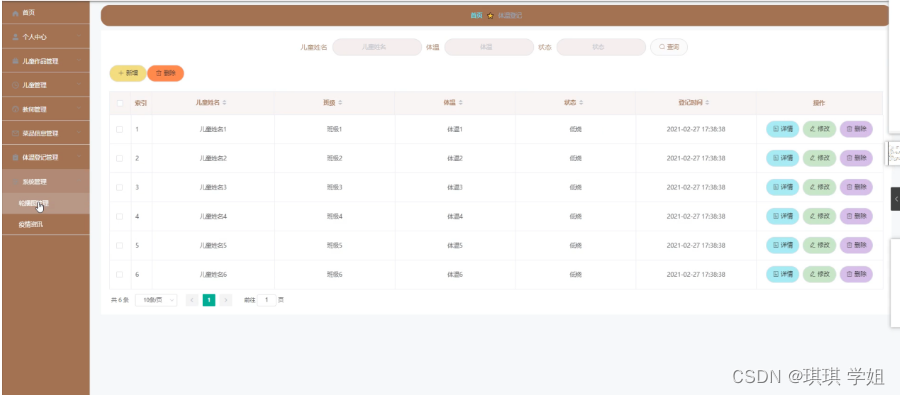900x395 pixels.
Task: Click purple 删除 for row 儿童姓名6
Action: pyautogui.click(x=856, y=274)
